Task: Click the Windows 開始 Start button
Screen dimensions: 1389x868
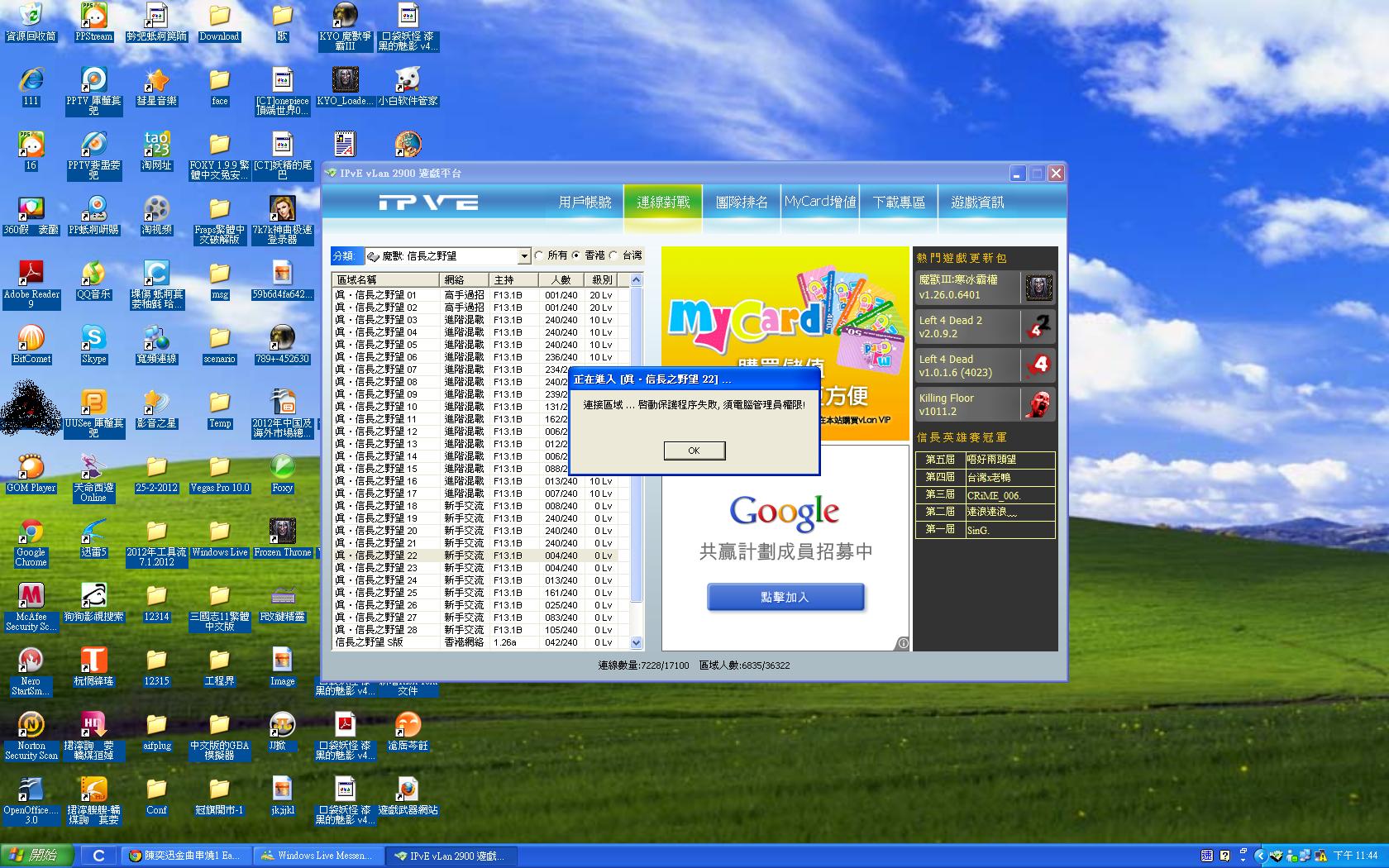Action: (x=37, y=856)
